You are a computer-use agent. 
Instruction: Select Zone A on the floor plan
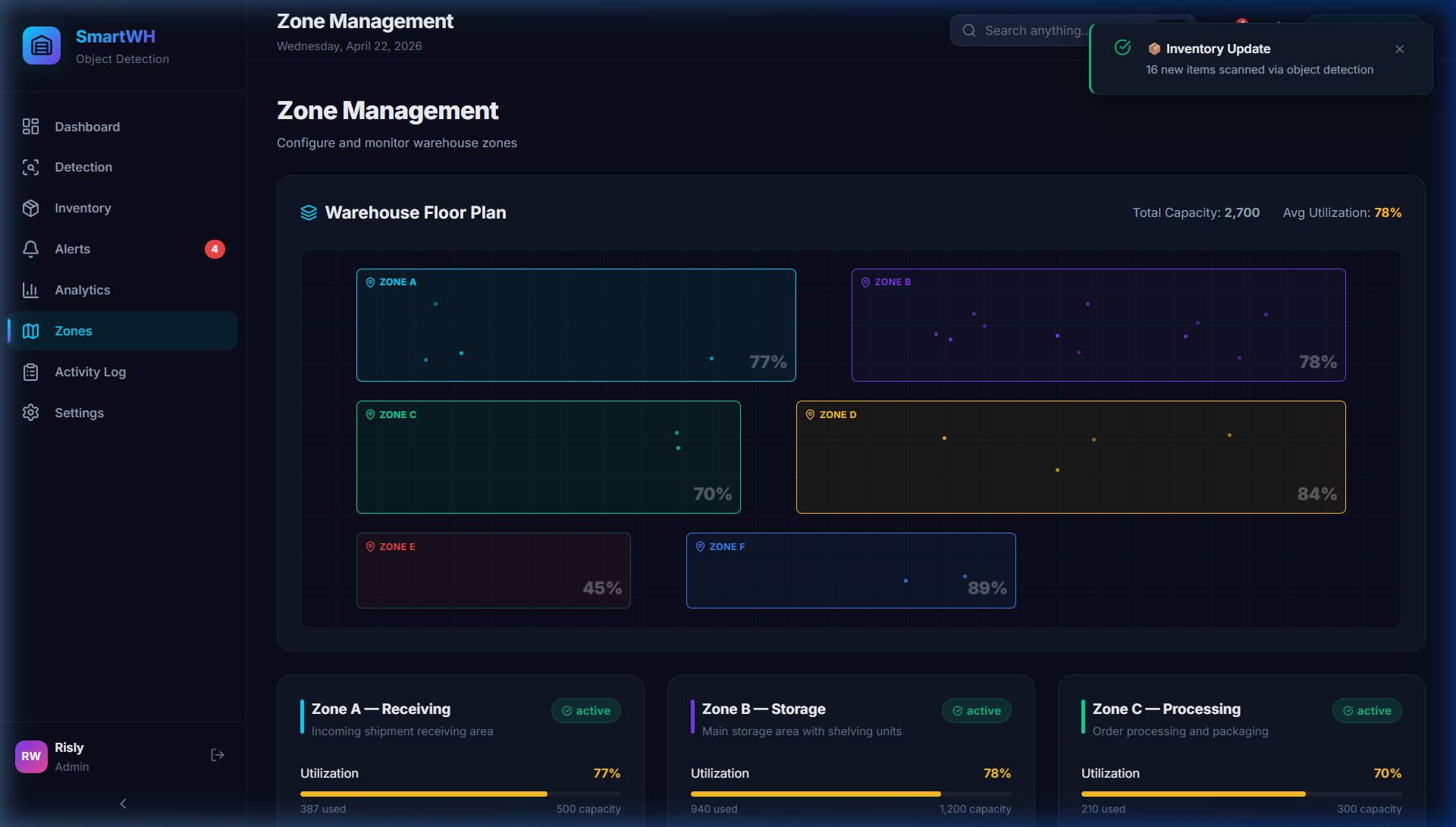[x=576, y=325]
